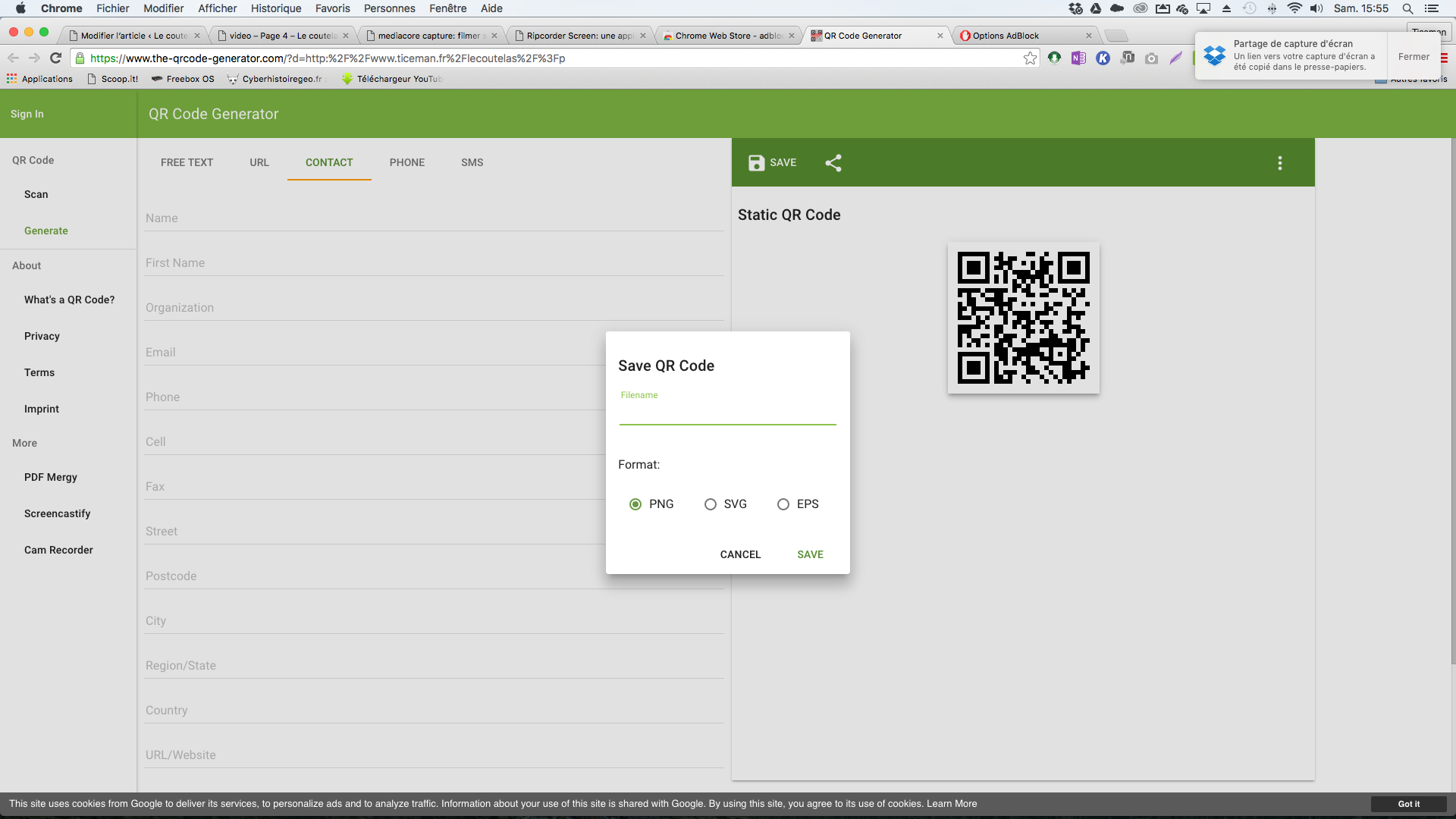Click SAVE in the Save QR Code dialog
This screenshot has height=819, width=1456.
pyautogui.click(x=810, y=554)
